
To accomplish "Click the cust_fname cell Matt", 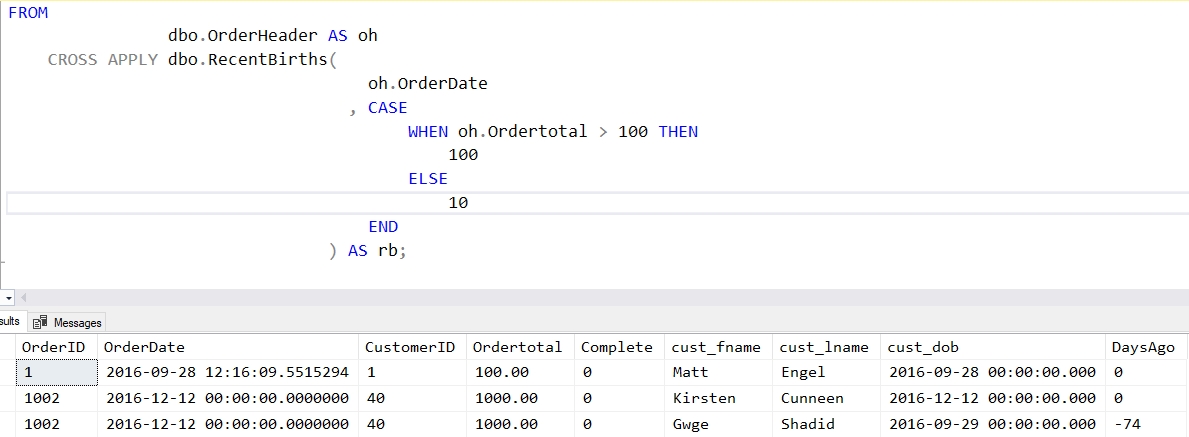I will tap(718, 373).
